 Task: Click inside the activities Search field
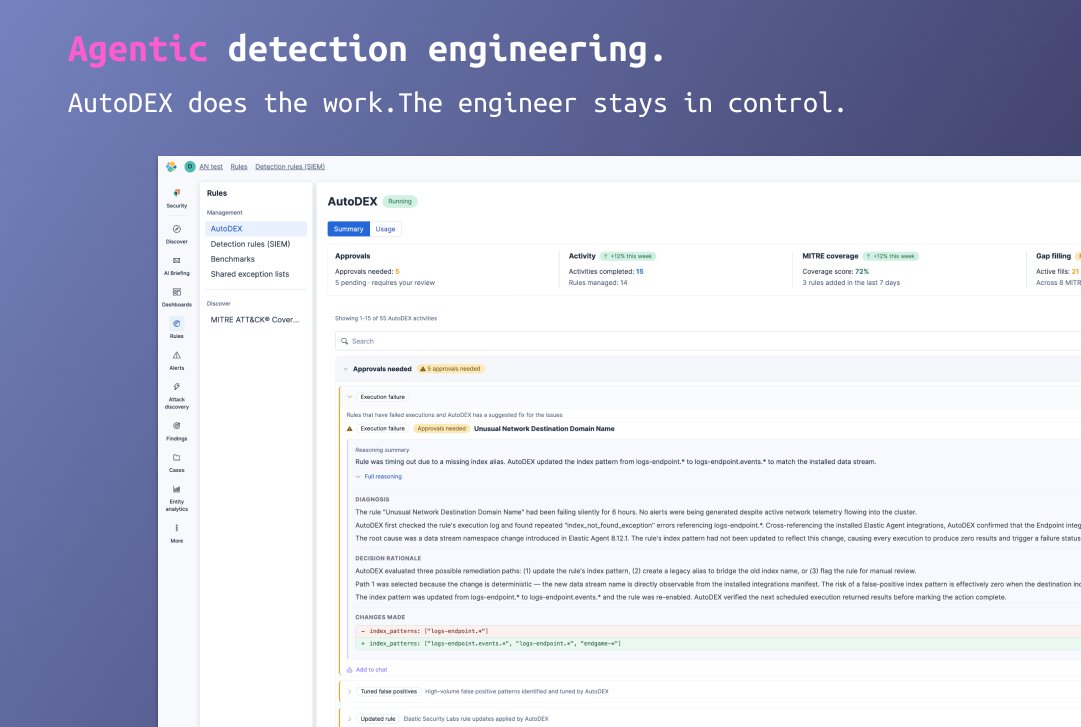710,341
